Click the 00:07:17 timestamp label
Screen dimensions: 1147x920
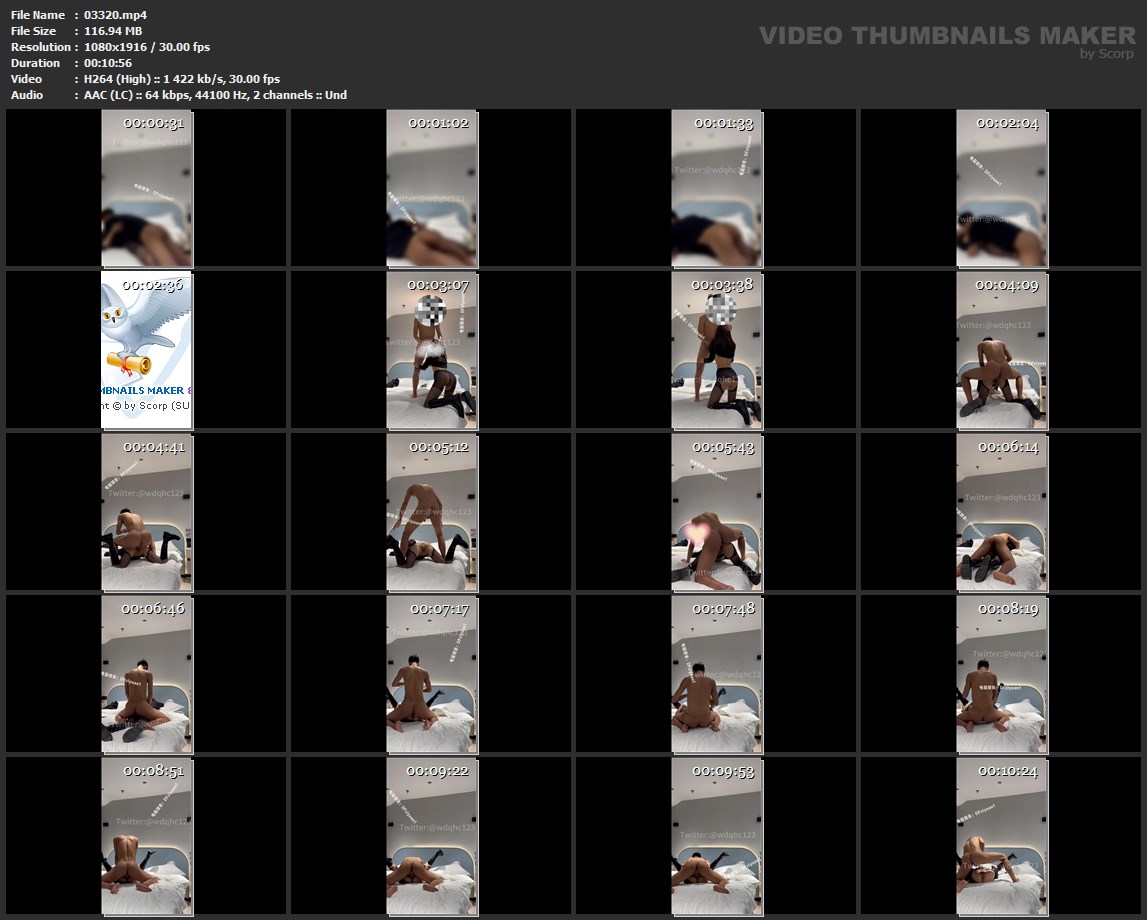[x=438, y=608]
